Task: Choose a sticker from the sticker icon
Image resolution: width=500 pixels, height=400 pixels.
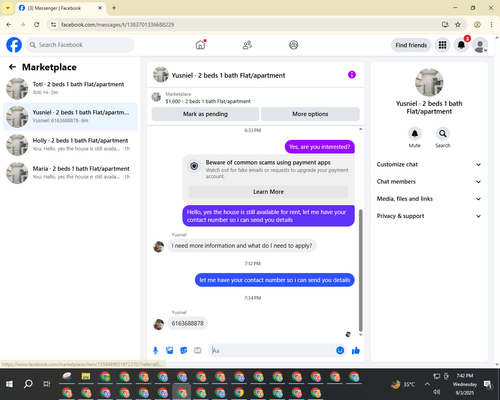Action: 184,350
